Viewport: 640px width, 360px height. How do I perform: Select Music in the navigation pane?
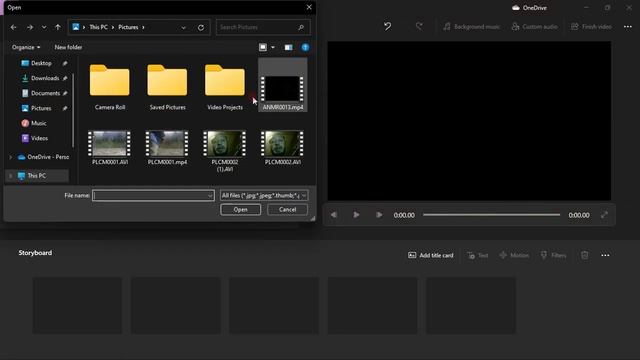coord(38,123)
